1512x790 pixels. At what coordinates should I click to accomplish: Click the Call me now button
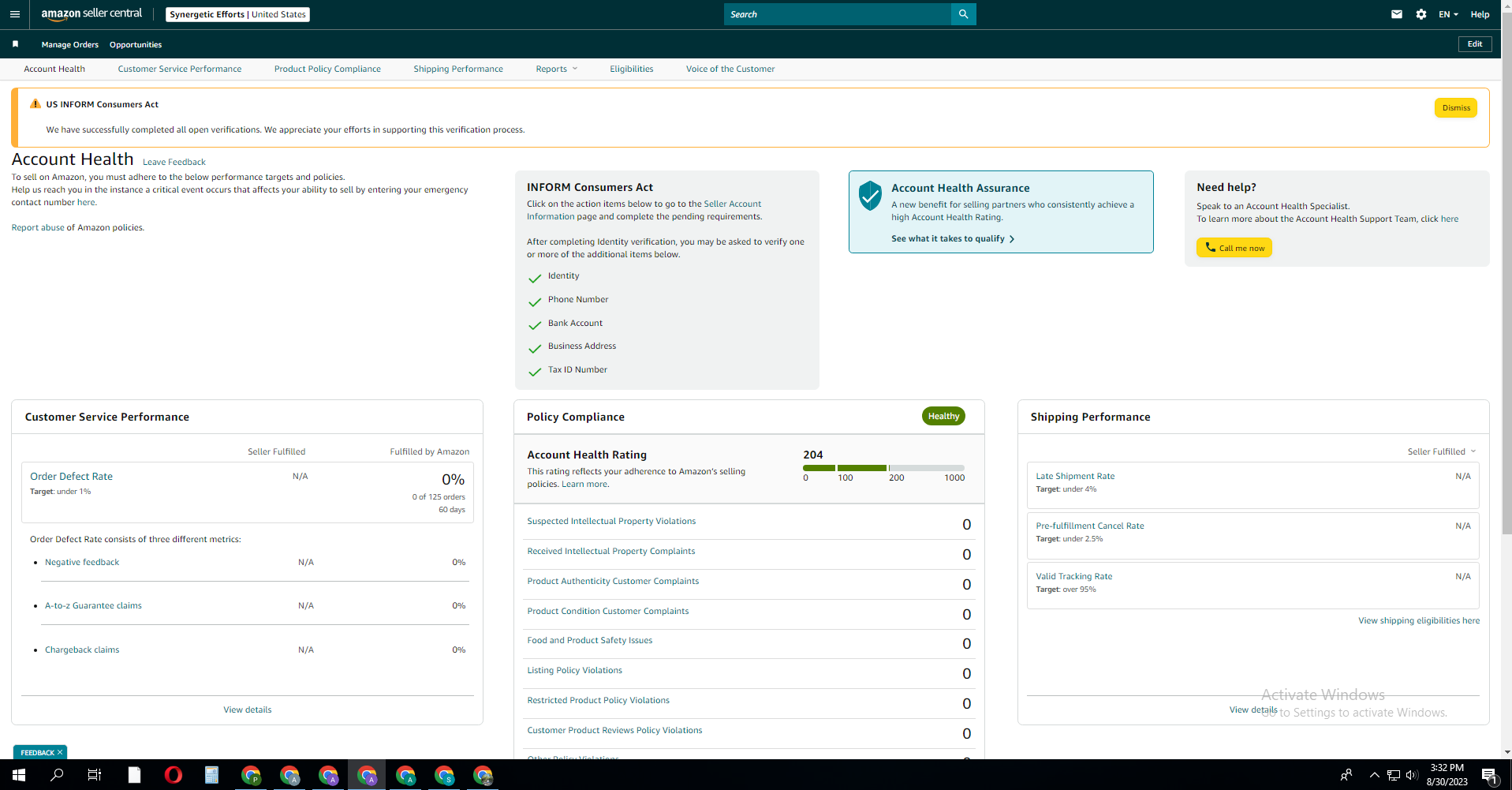click(1234, 248)
